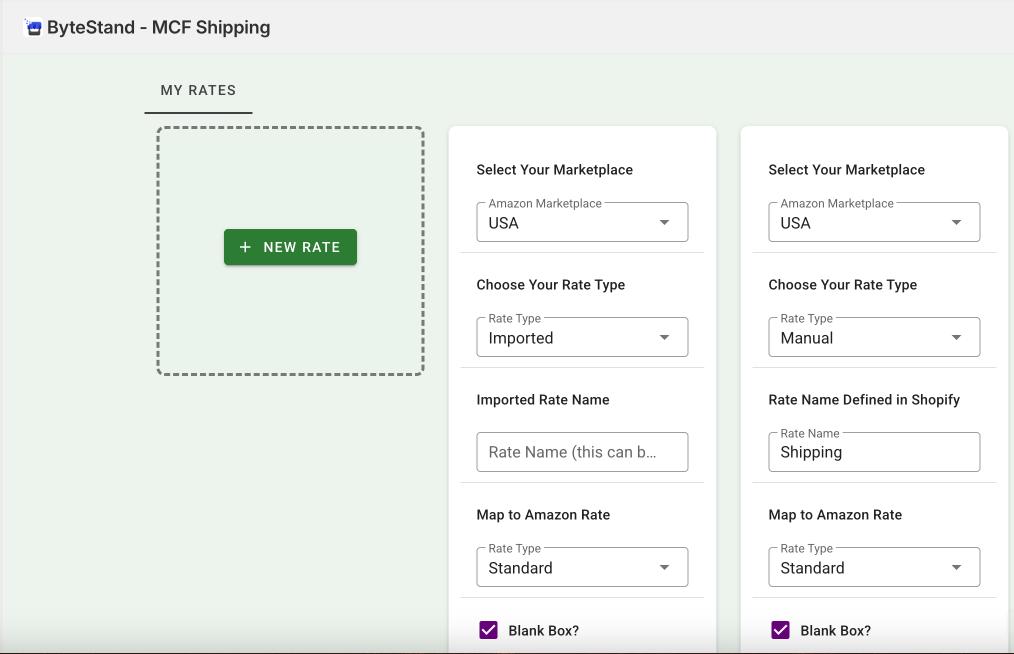Click "Select Your Marketplace" heading in the Imported card

554,169
